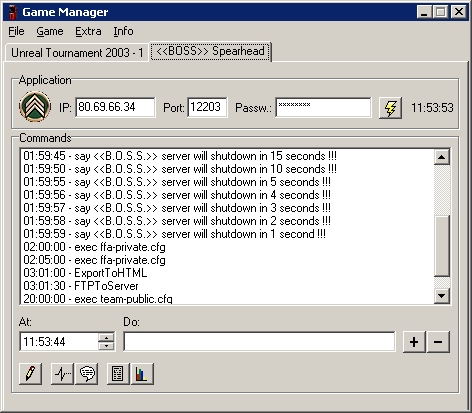Open the bar chart statistics icon
Screen dimensions: 472x413
[142, 374]
